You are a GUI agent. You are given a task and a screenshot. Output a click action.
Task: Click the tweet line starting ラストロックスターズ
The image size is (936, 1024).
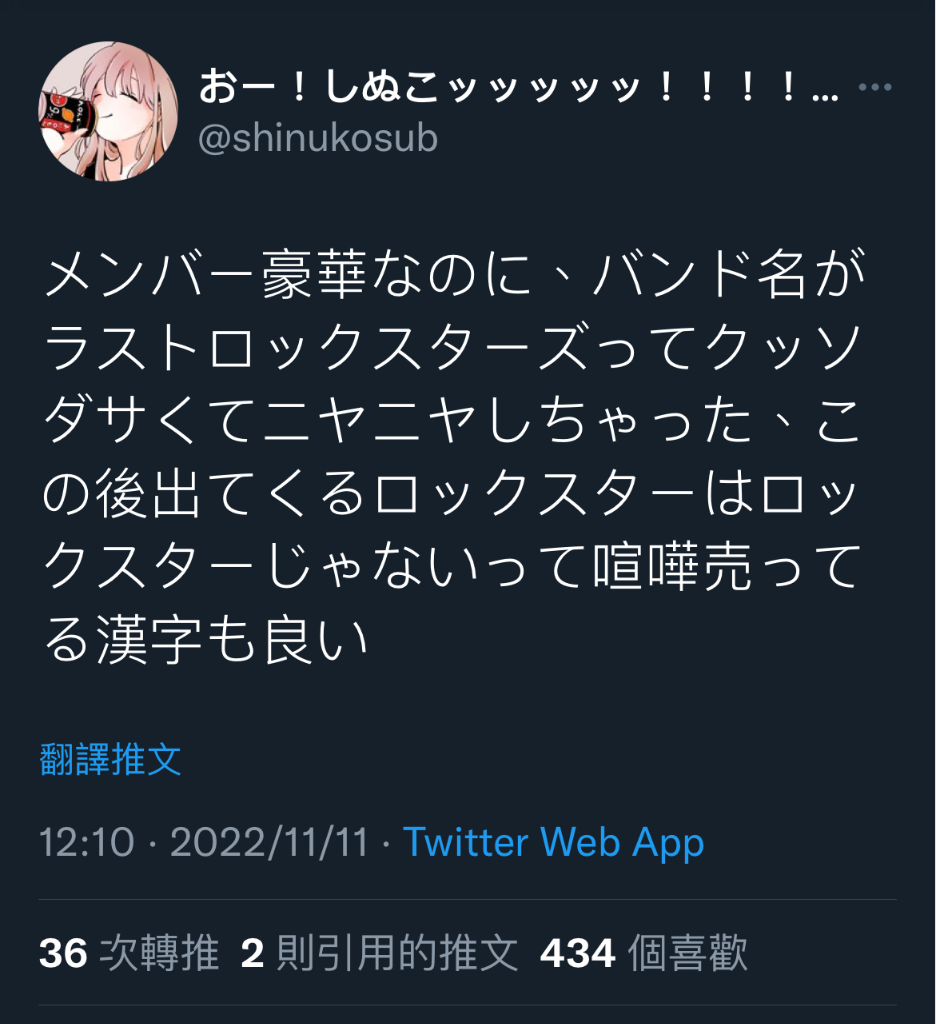pyautogui.click(x=452, y=347)
